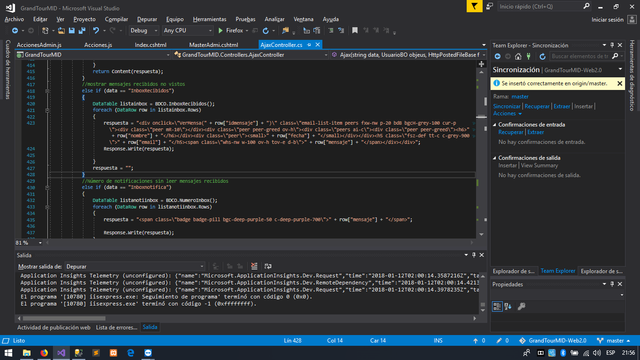Click the Windows Start button

(x=8, y=353)
